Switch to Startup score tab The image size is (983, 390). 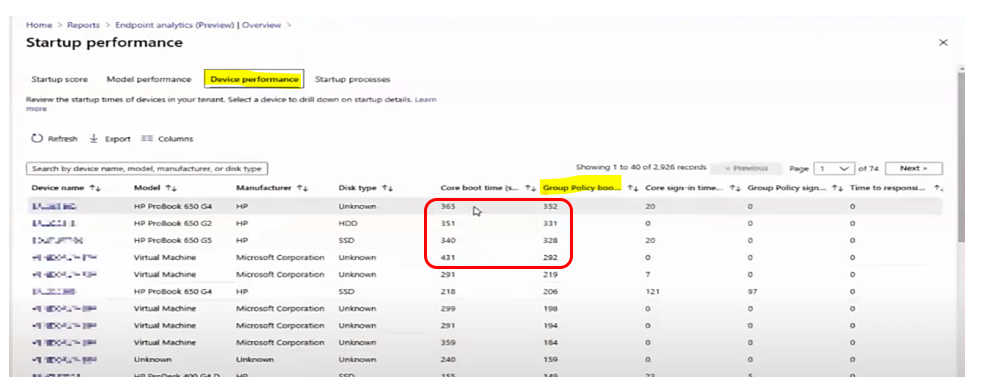(60, 80)
